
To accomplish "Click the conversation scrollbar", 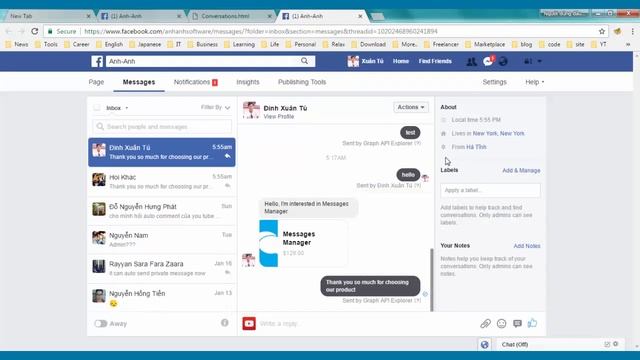I will point(432,280).
